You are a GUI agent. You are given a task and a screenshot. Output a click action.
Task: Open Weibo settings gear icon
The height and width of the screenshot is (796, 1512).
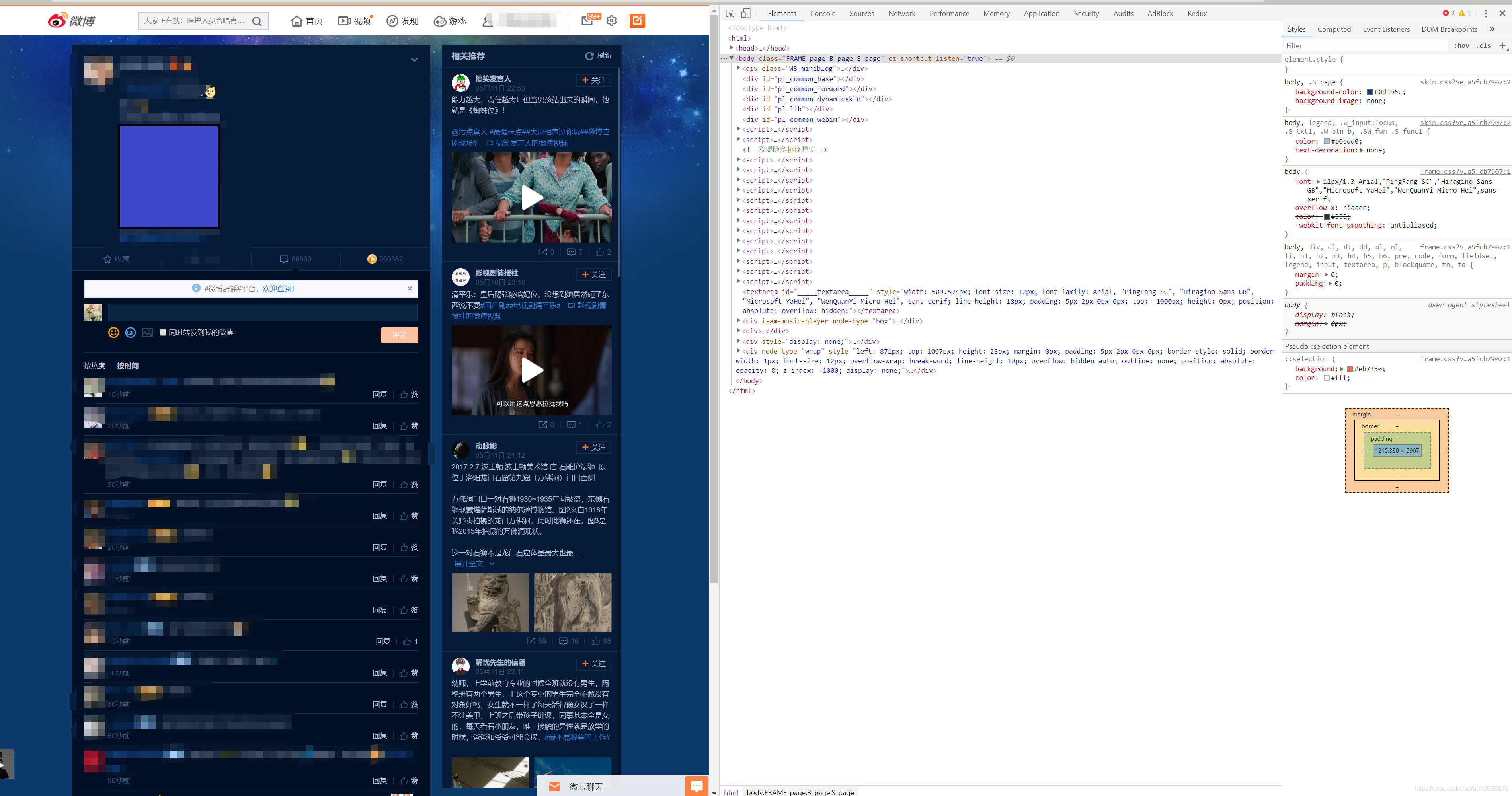click(612, 21)
